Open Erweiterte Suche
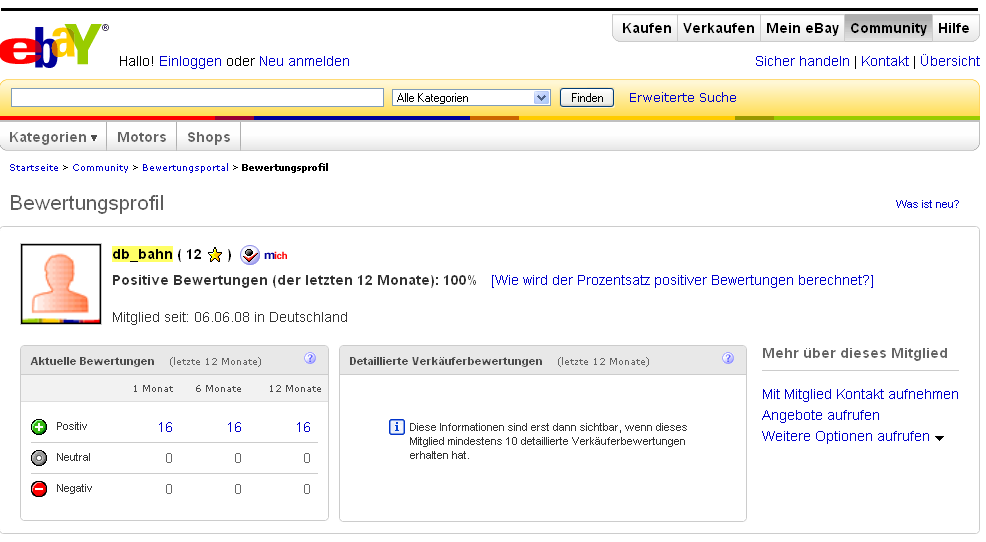 [x=683, y=97]
